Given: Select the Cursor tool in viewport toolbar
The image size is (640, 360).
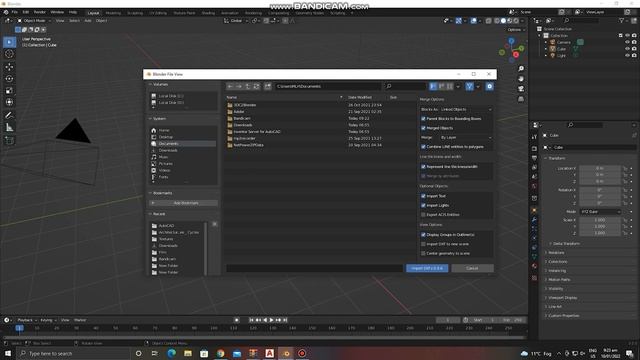Looking at the screenshot, I should (x=9, y=54).
